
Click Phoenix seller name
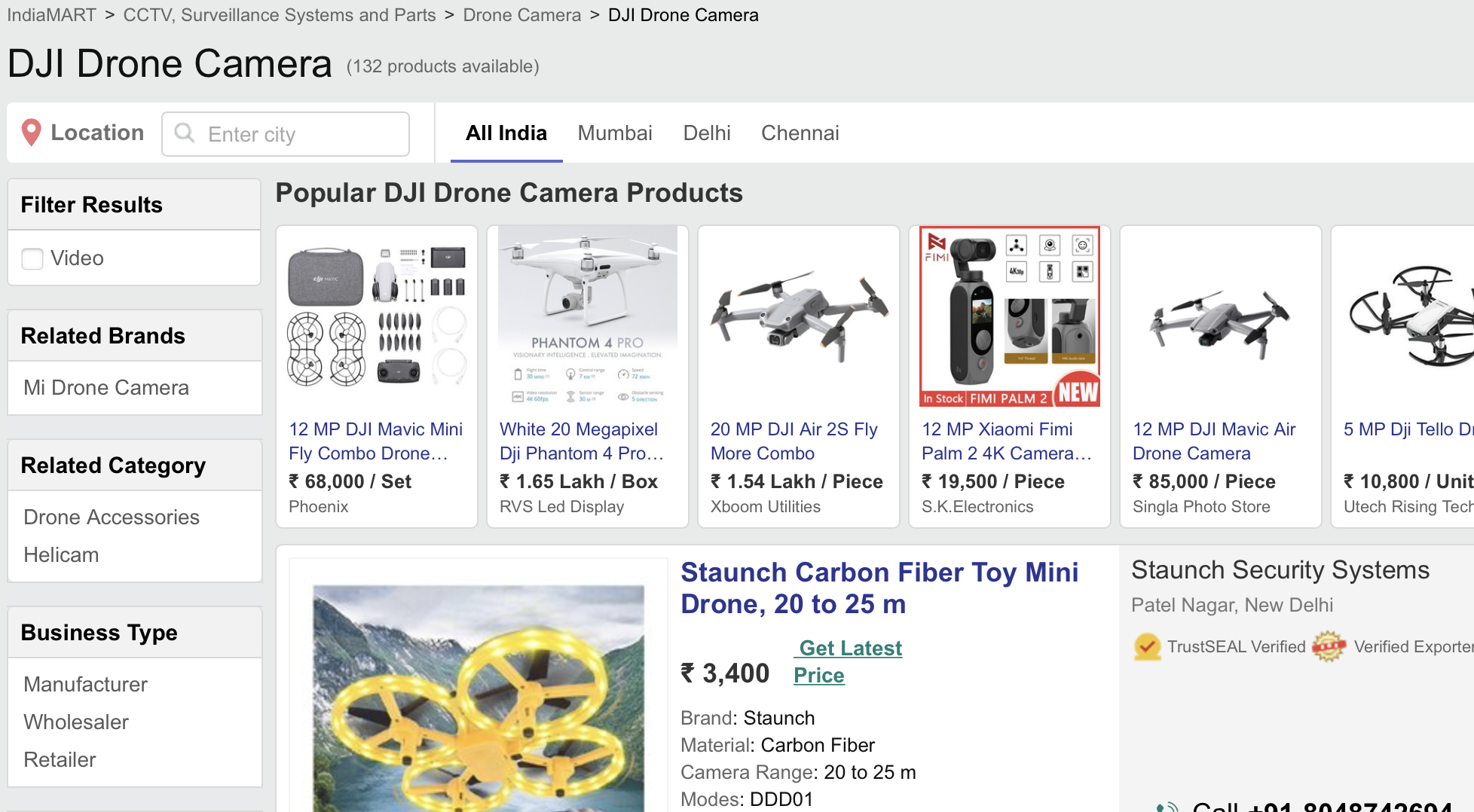[x=319, y=507]
